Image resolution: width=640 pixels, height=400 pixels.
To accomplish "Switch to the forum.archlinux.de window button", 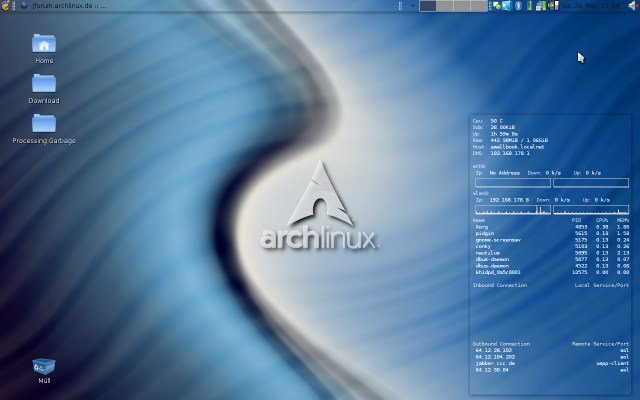I will coord(69,6).
